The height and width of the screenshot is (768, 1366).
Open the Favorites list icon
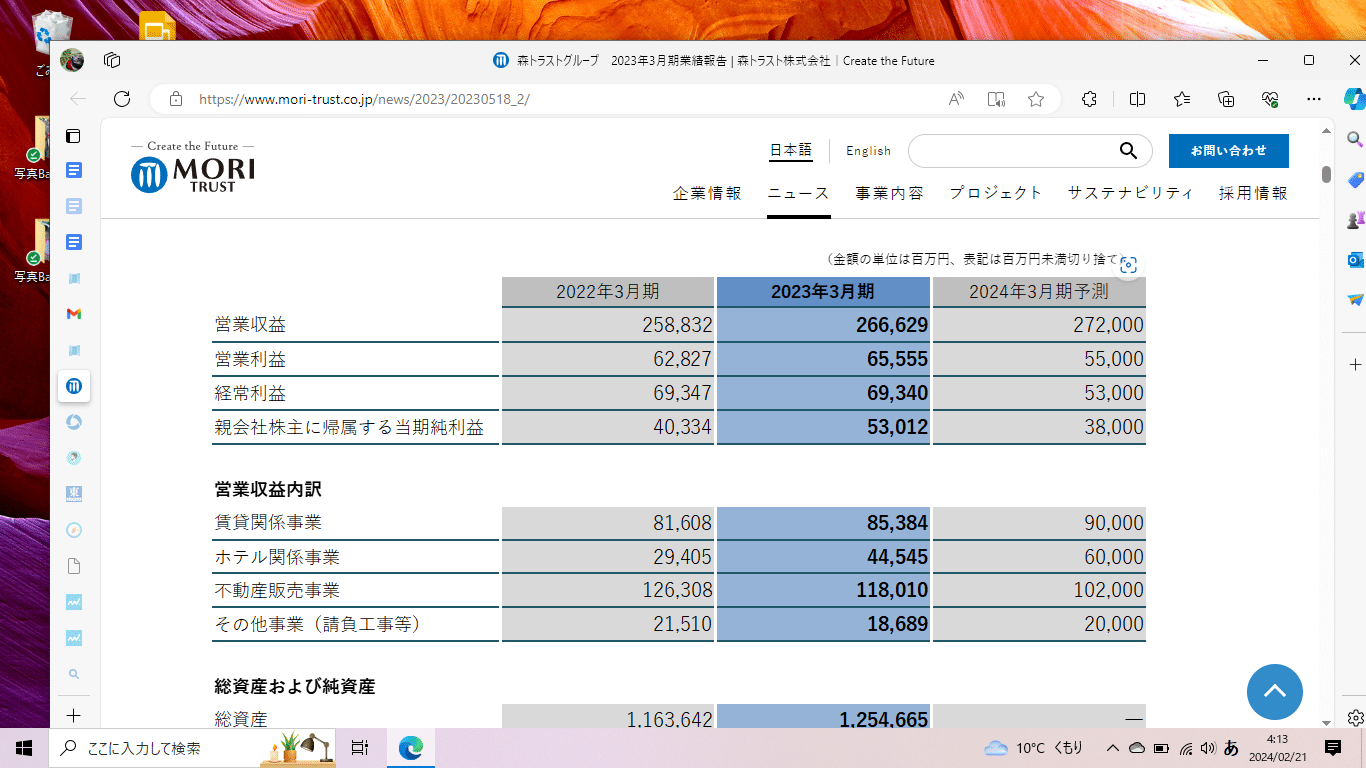pyautogui.click(x=1182, y=99)
